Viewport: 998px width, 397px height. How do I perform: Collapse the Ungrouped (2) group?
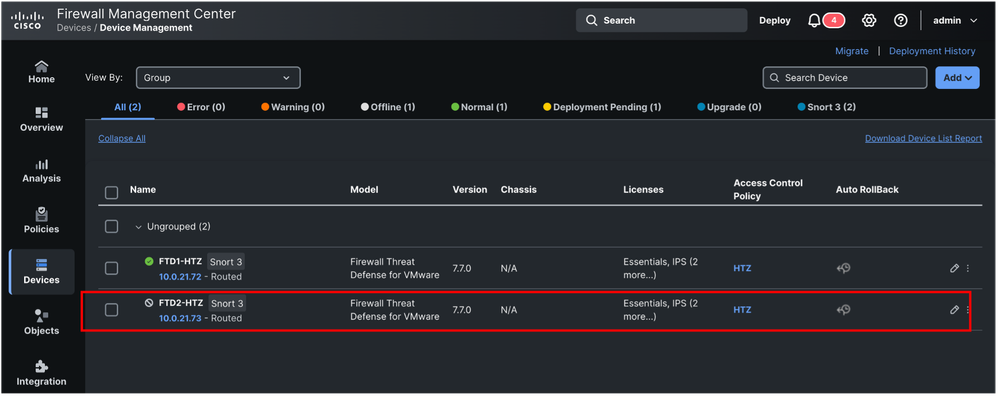[139, 227]
